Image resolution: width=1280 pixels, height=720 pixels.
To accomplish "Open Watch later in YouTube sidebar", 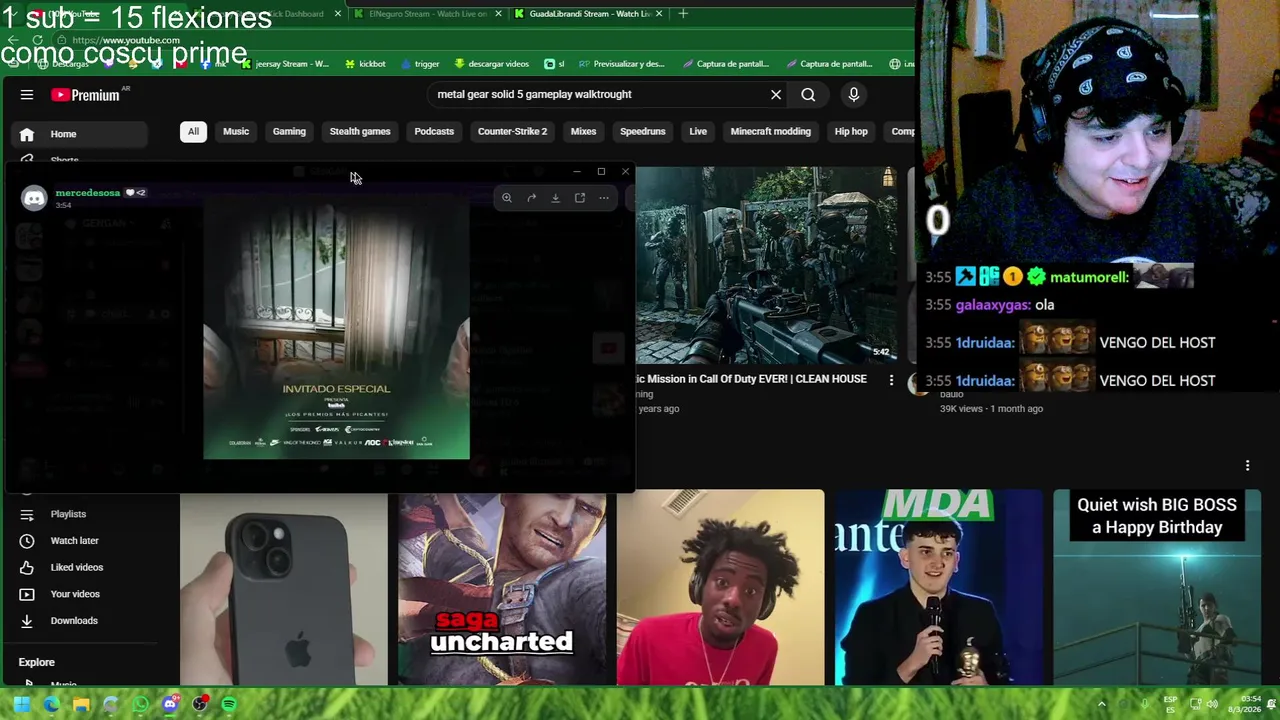I will (75, 541).
